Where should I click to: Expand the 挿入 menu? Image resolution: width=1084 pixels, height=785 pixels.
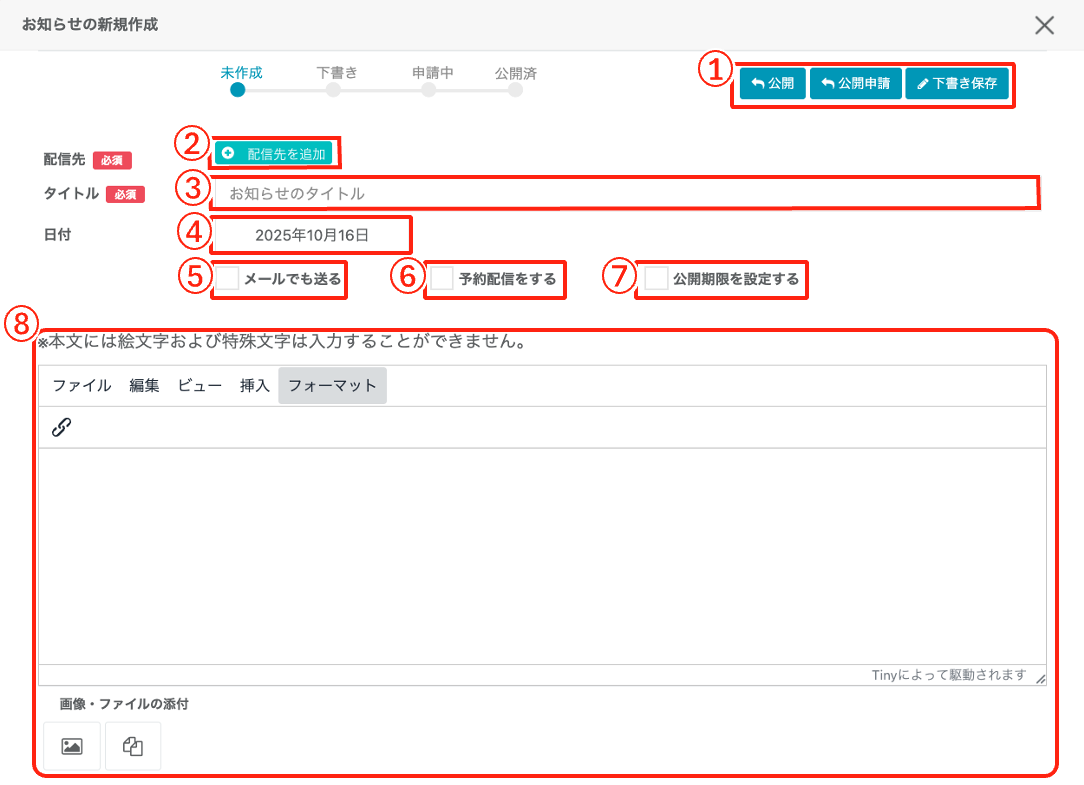click(x=255, y=386)
